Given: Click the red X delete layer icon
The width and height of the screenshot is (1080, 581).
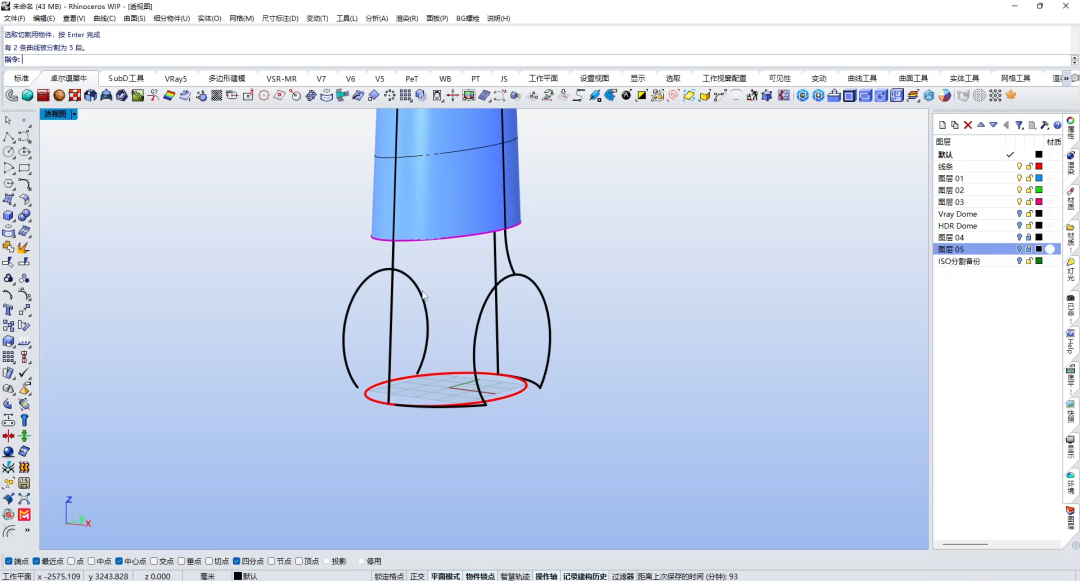Looking at the screenshot, I should point(968,125).
